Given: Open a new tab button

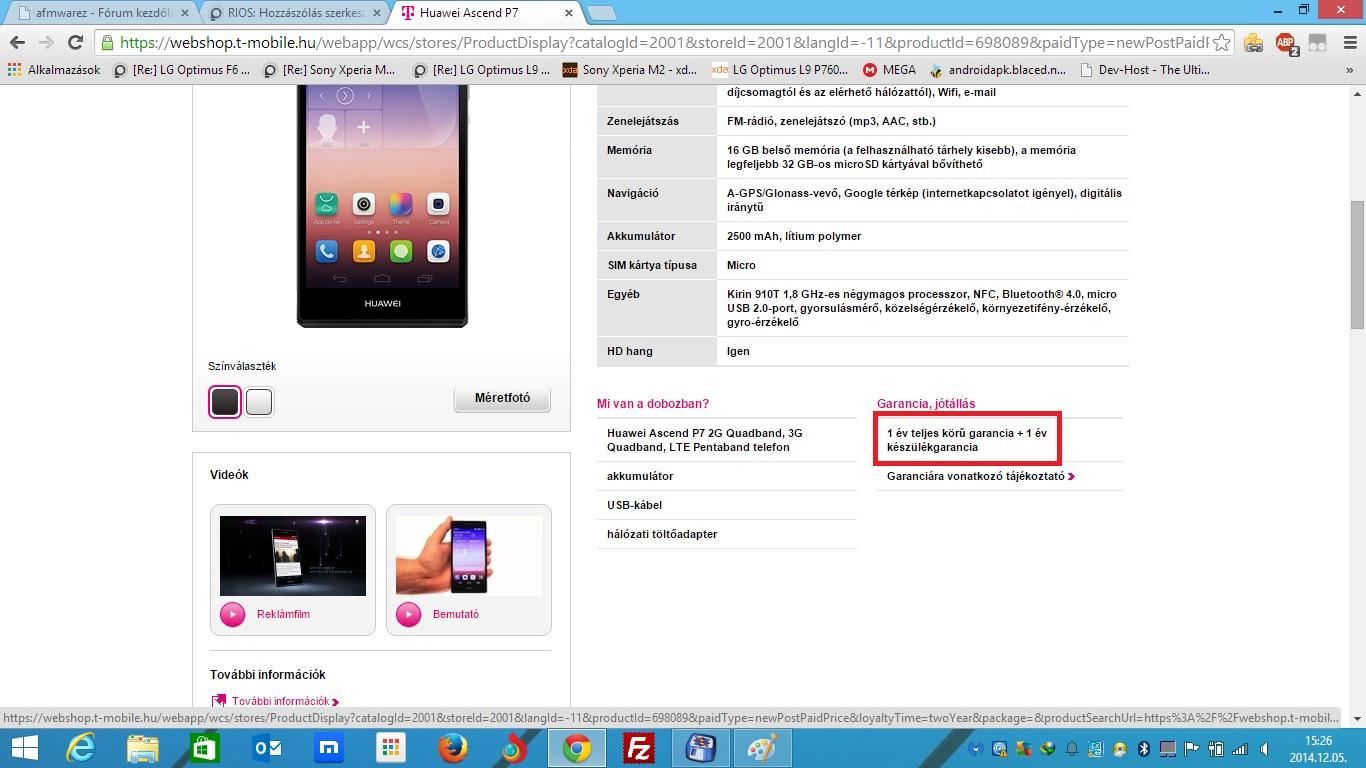Looking at the screenshot, I should (600, 13).
